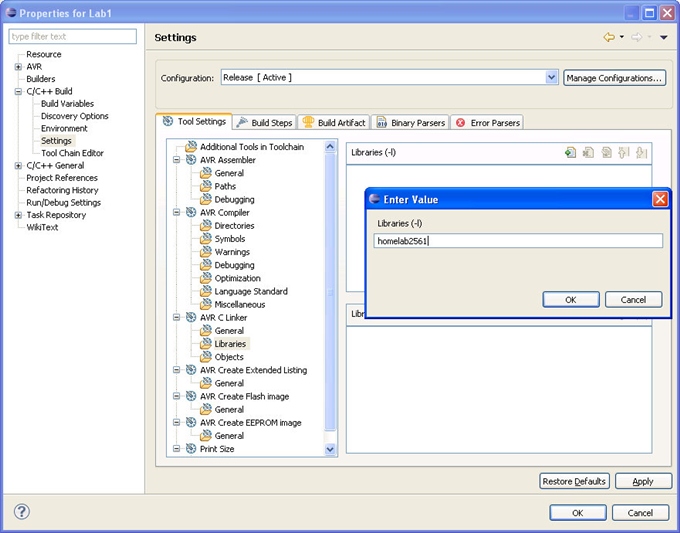Screen dimensions: 680x533
Task: Click the Add library icon in the Libraries toolbar
Action: point(570,152)
